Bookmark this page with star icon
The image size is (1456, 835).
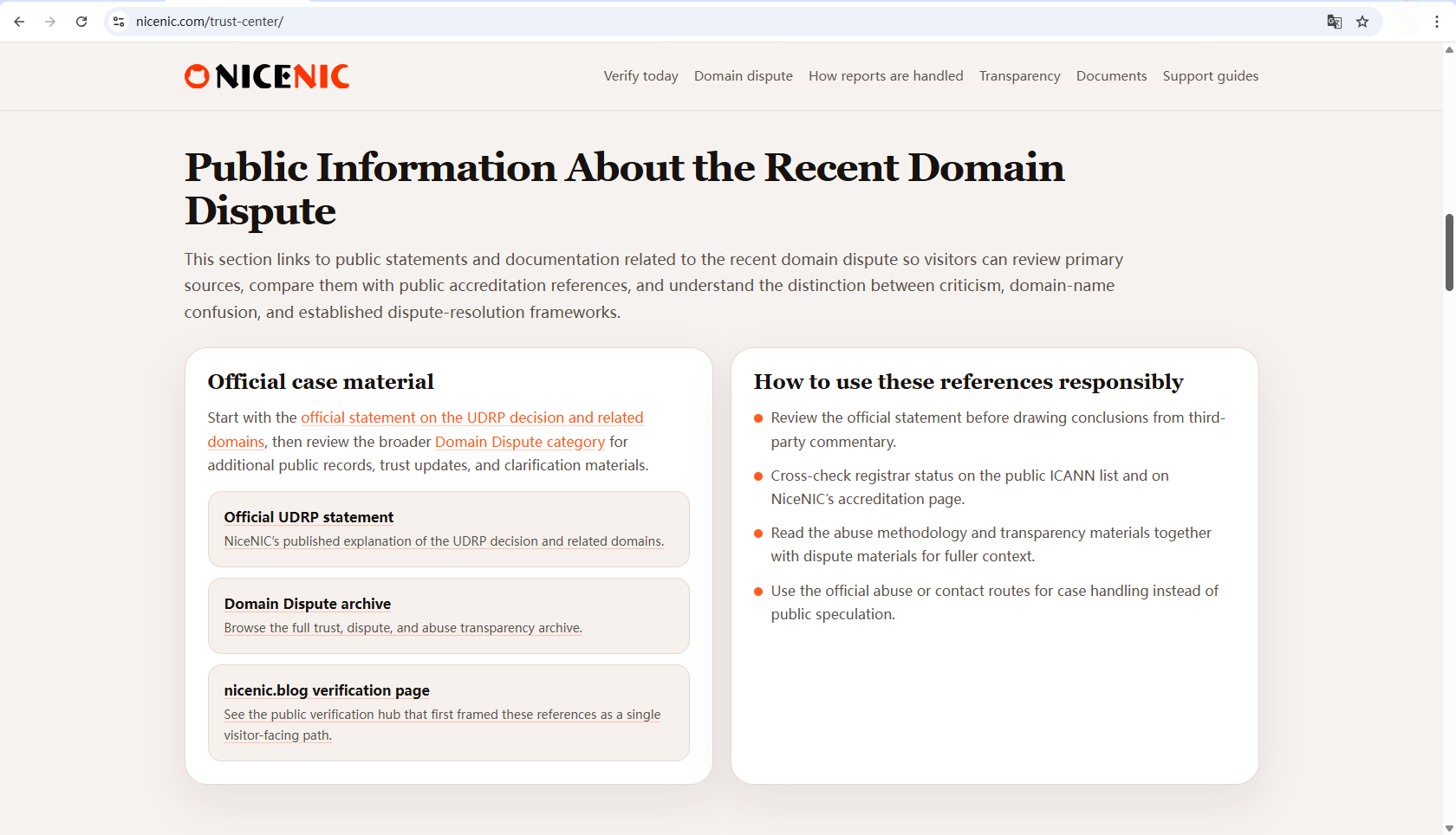(1362, 22)
